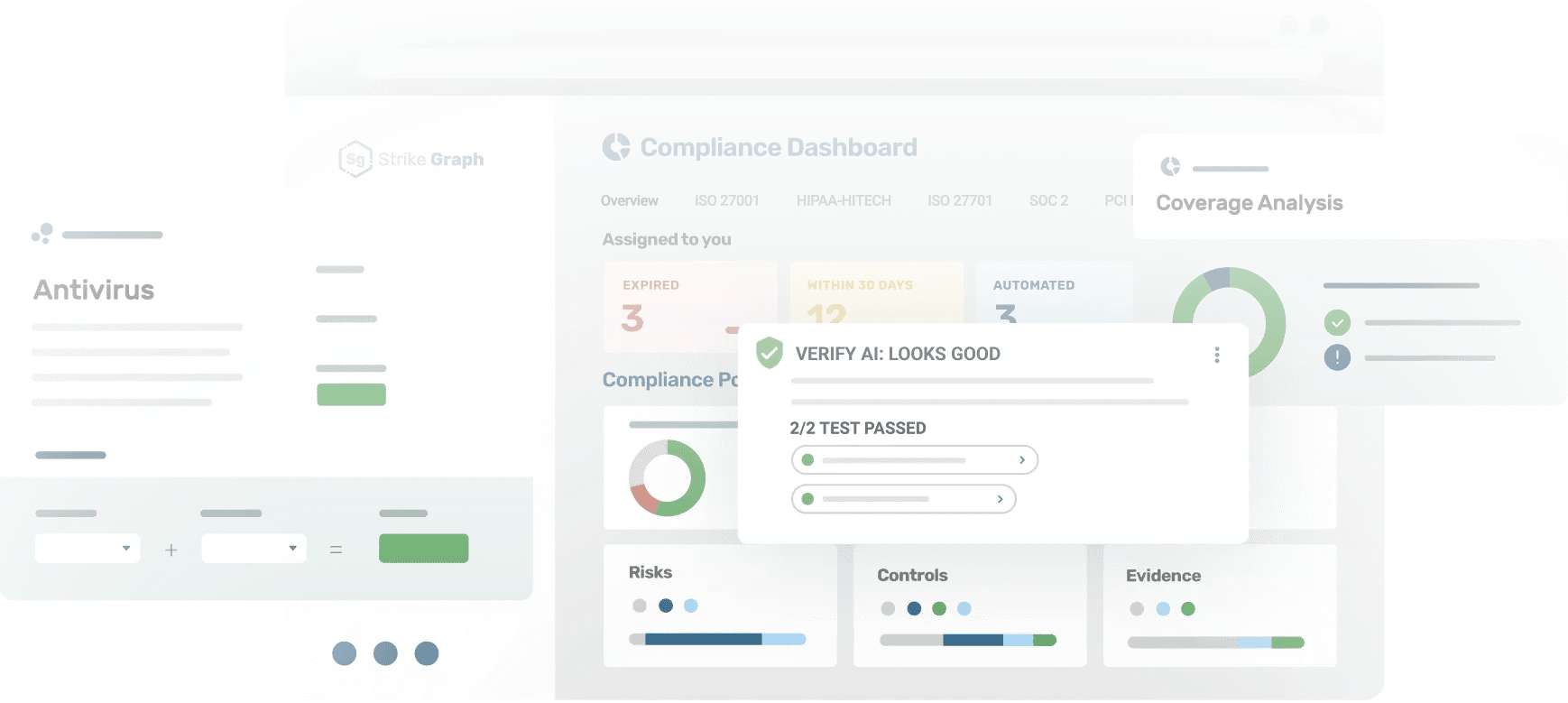
Task: Click the blue exclamation alert icon
Action: pyautogui.click(x=1337, y=357)
